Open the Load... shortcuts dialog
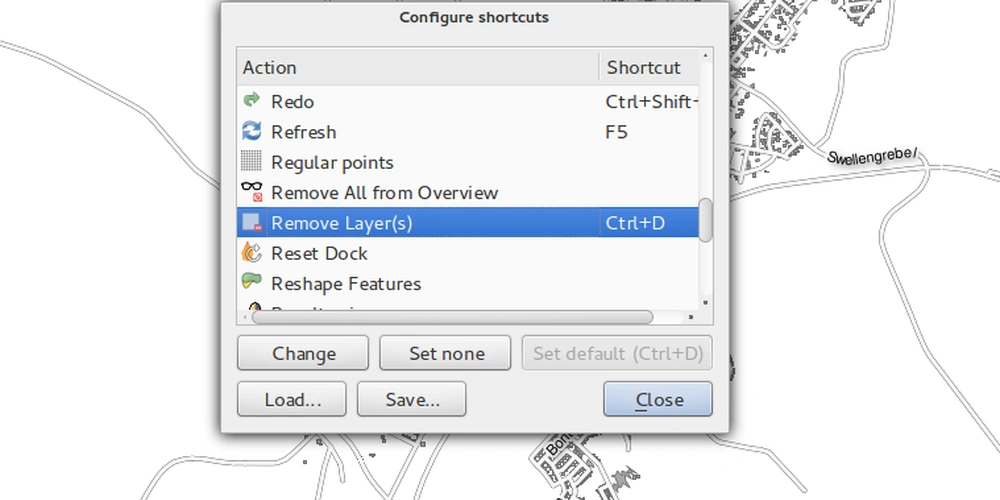 pos(291,399)
